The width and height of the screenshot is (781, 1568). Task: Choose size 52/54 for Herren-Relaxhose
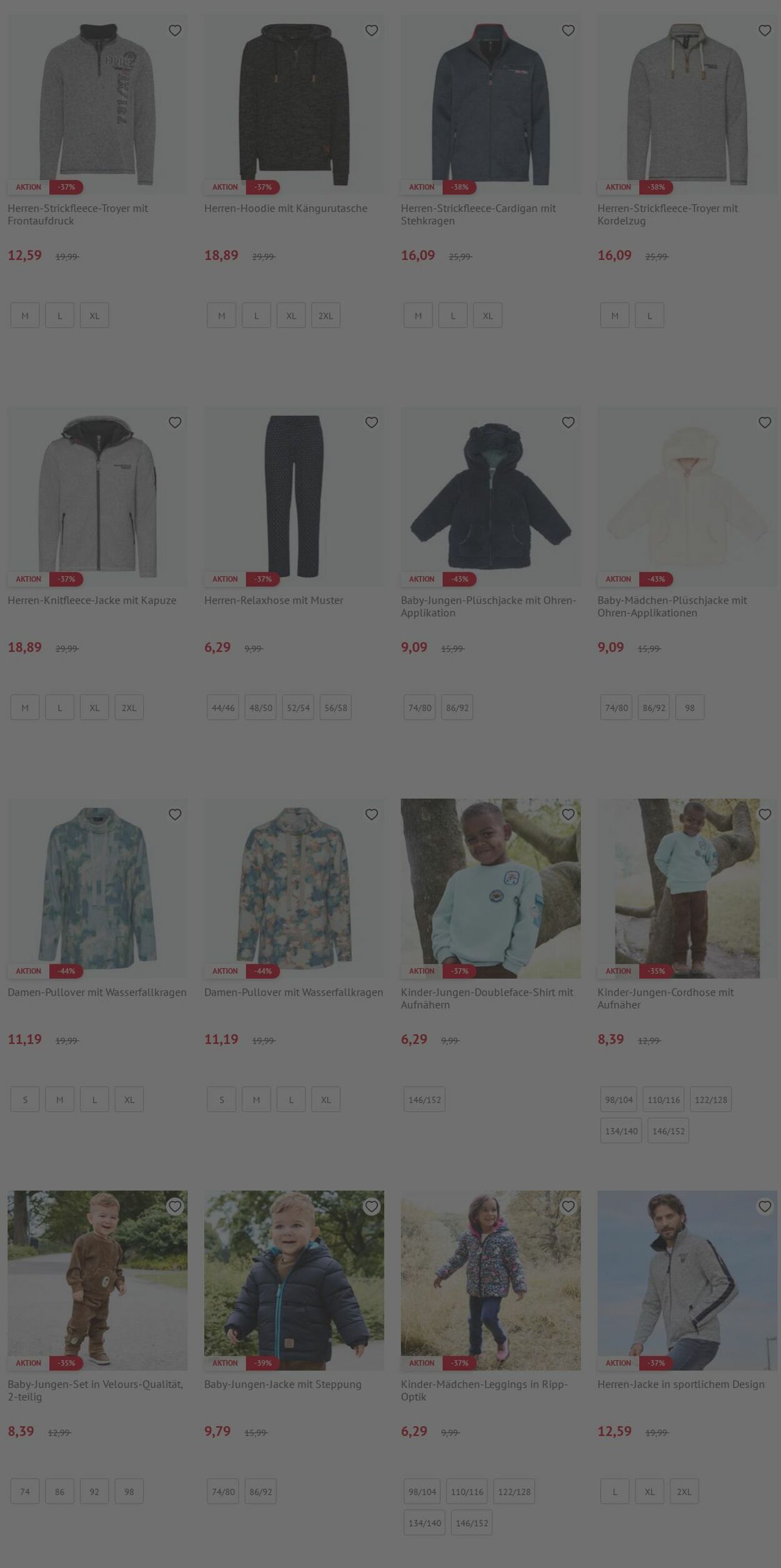298,707
